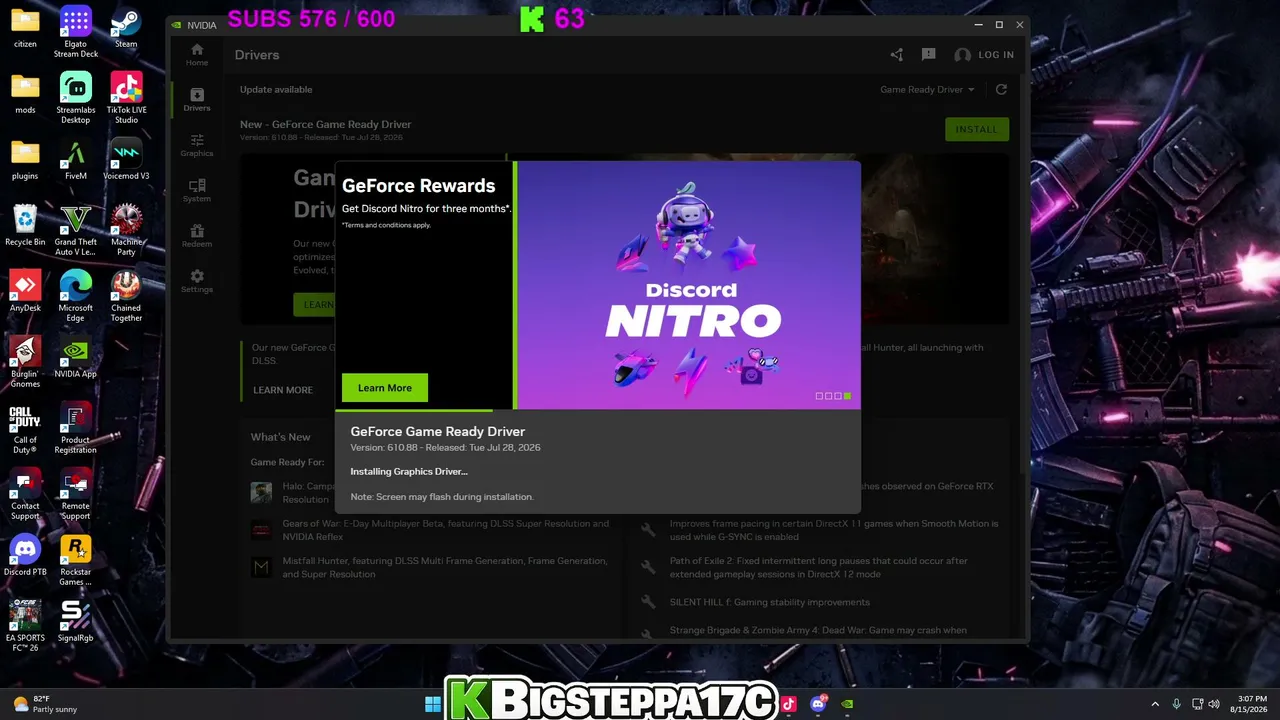
Task: Open the FiveM desktop shortcut
Action: coord(75,160)
